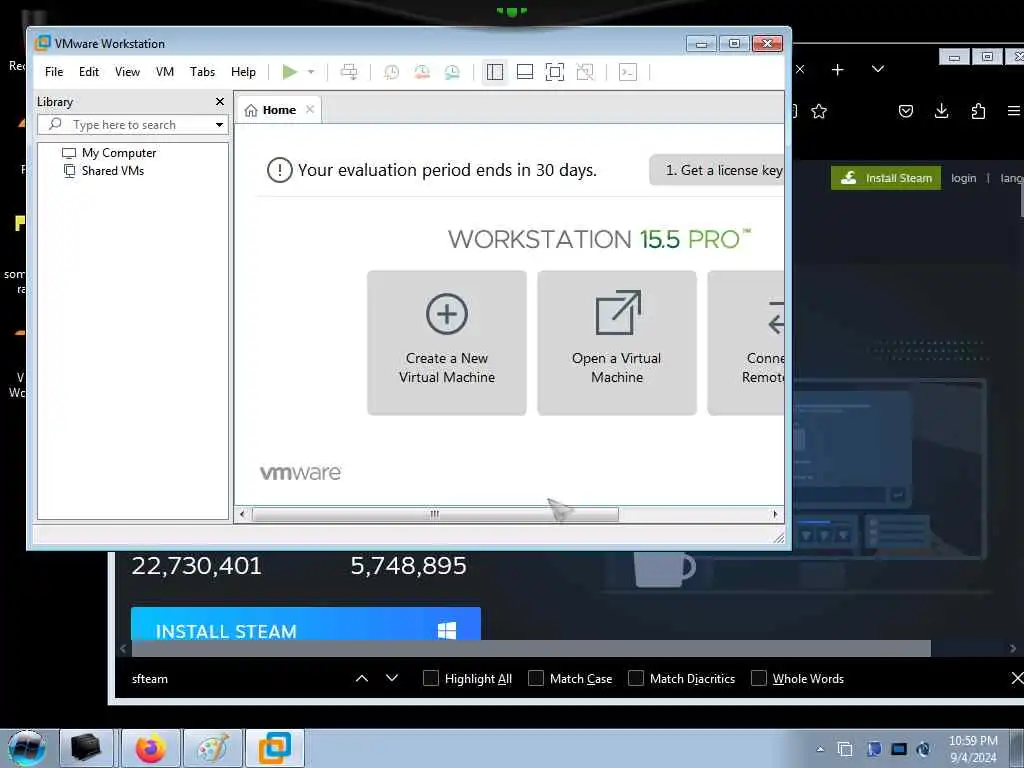Start the VM with the green play icon
1024x768 pixels.
289,72
